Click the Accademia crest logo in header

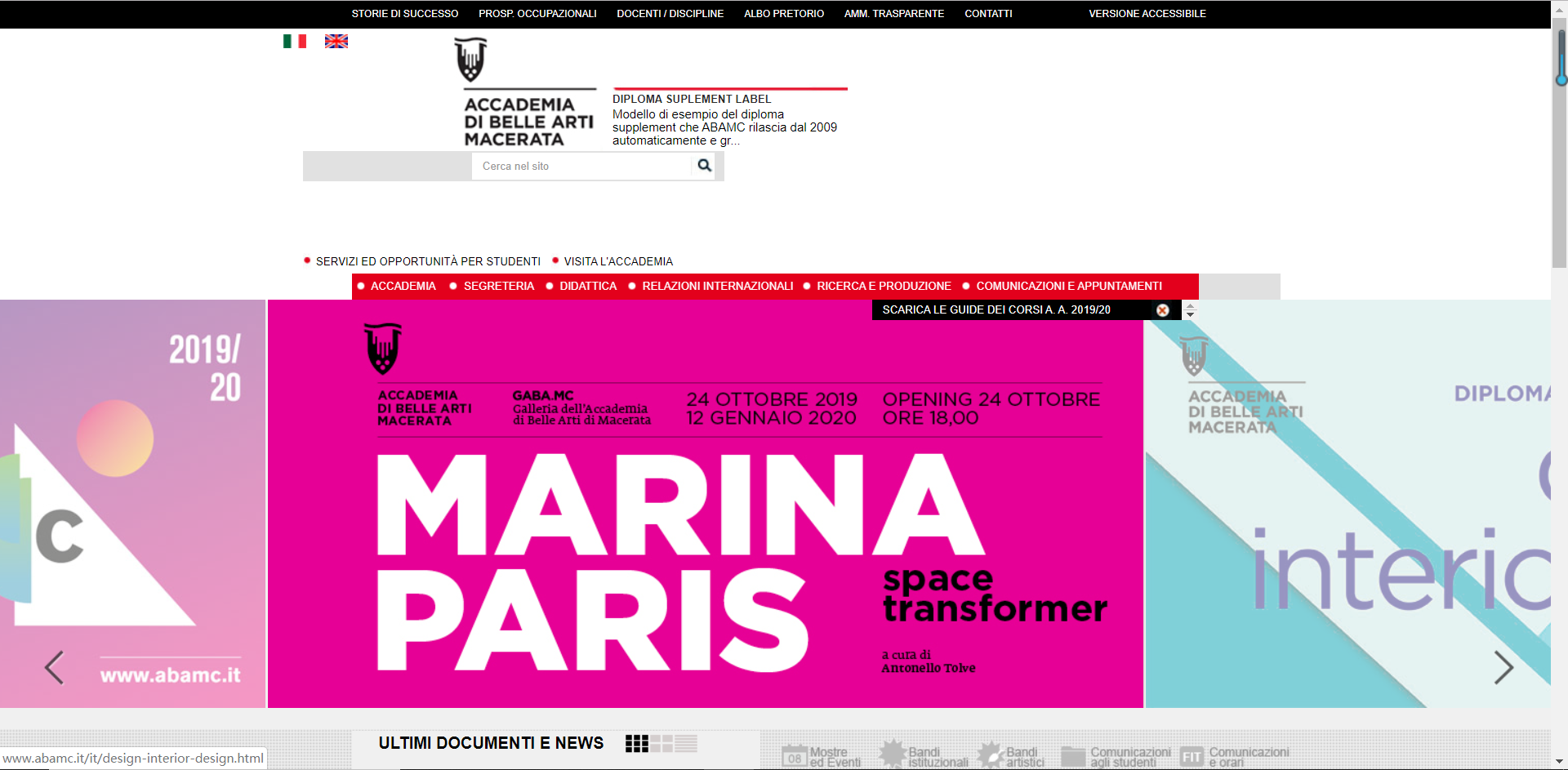click(x=470, y=60)
